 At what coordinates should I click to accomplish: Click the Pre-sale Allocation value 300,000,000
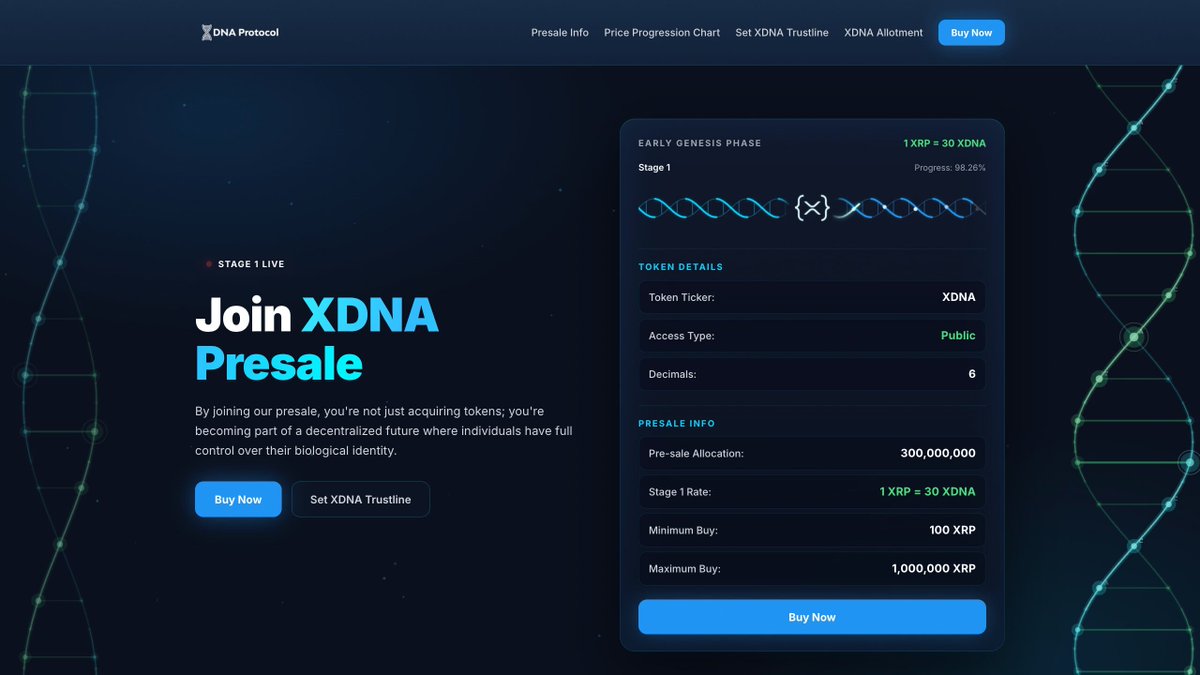click(x=938, y=453)
